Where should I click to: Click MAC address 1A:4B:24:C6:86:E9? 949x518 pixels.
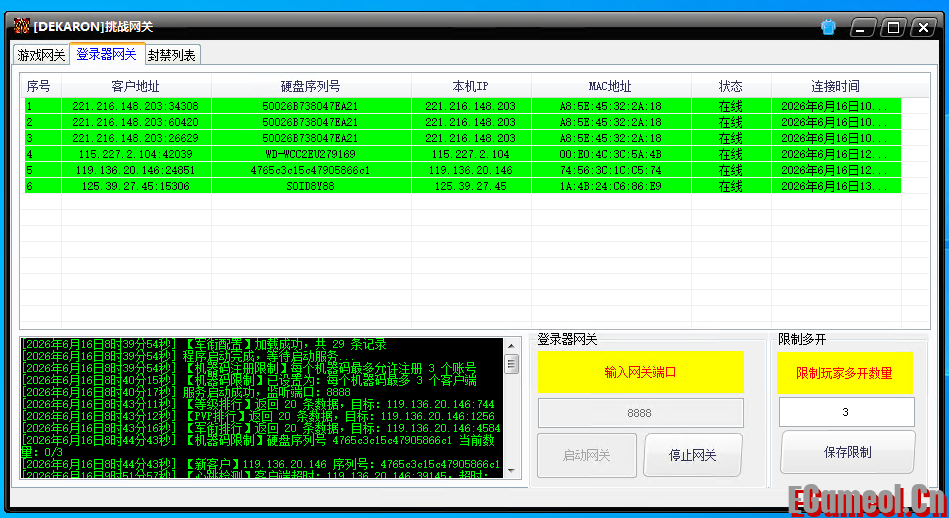[610, 186]
